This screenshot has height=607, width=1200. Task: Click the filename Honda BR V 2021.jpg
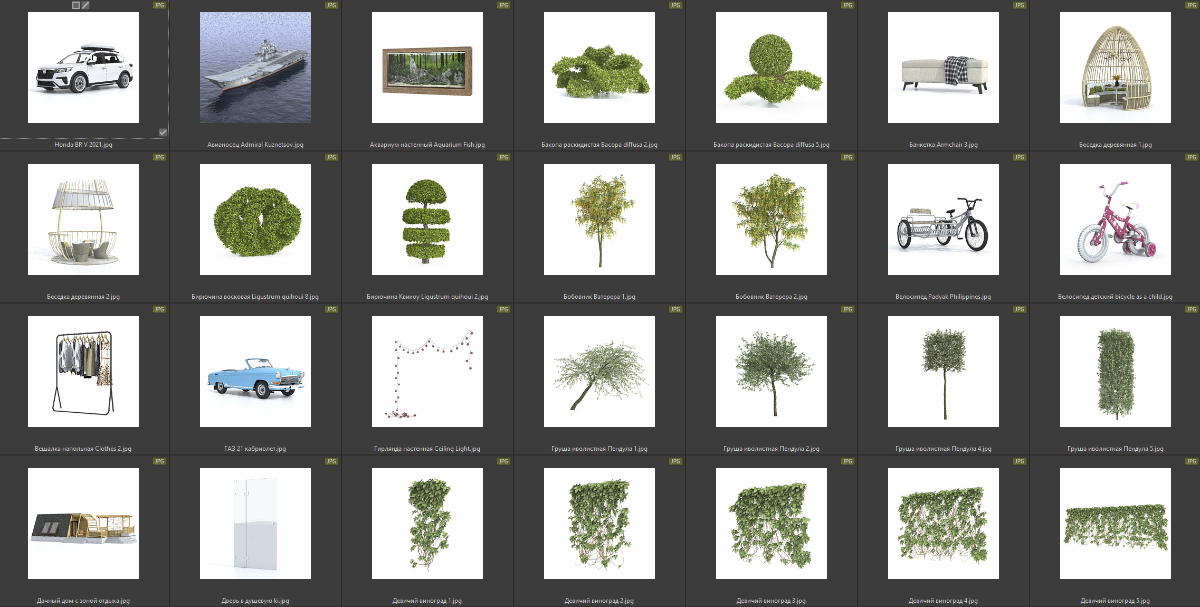[83, 145]
